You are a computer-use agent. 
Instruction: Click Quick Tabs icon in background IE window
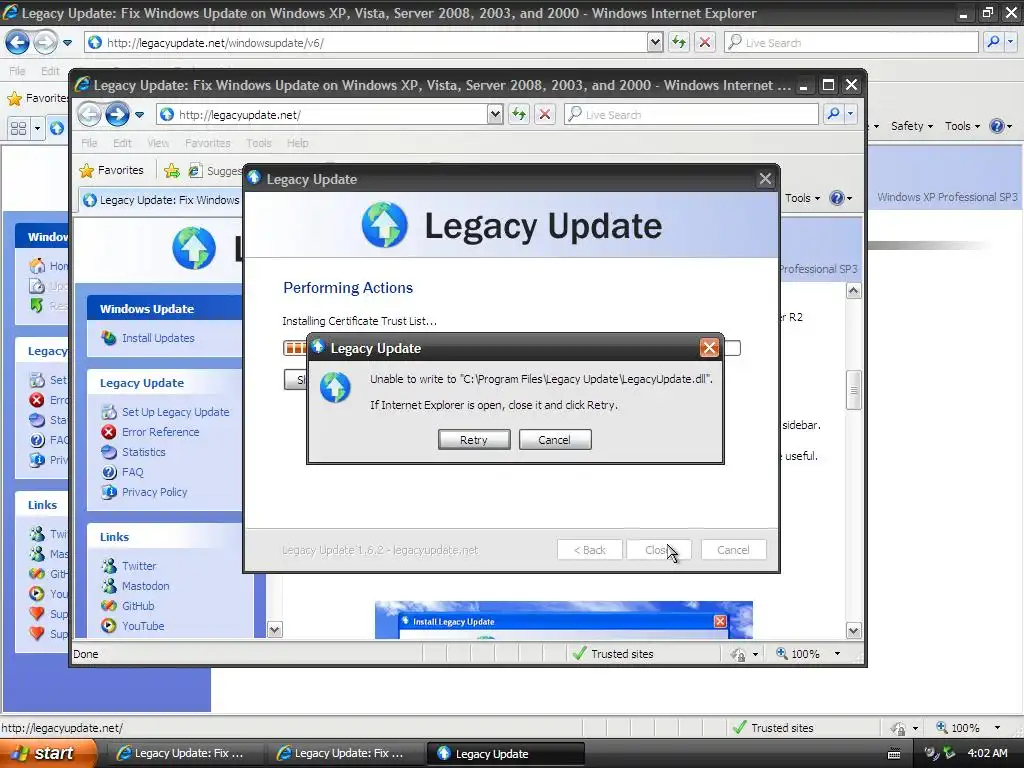(x=18, y=128)
